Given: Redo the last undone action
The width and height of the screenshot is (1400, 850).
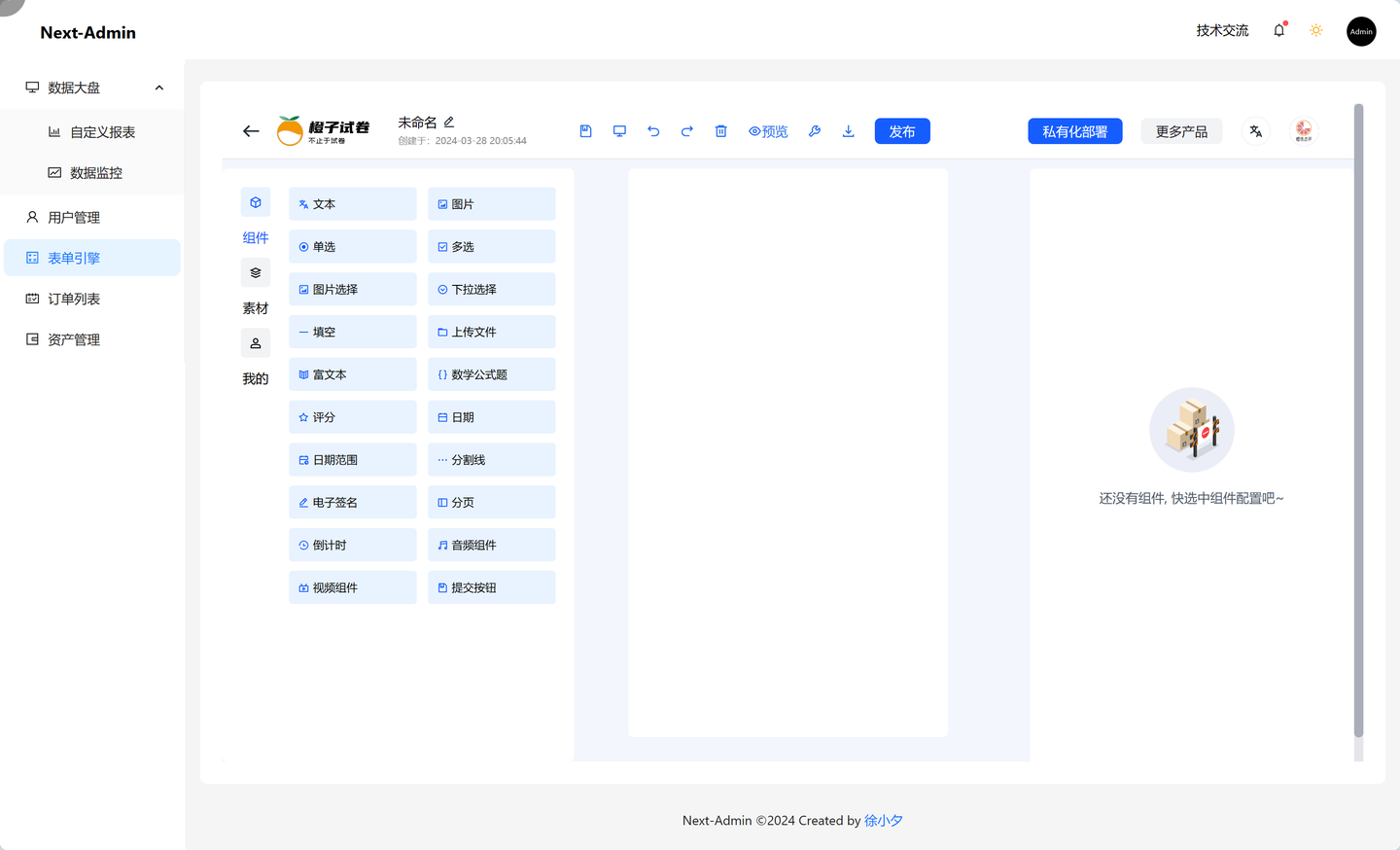Looking at the screenshot, I should click(x=686, y=130).
